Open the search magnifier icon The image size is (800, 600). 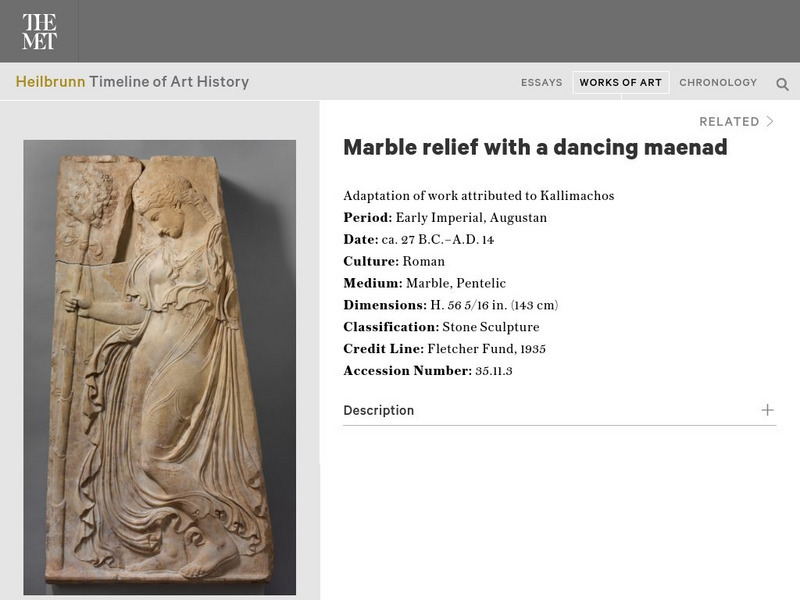pos(782,84)
